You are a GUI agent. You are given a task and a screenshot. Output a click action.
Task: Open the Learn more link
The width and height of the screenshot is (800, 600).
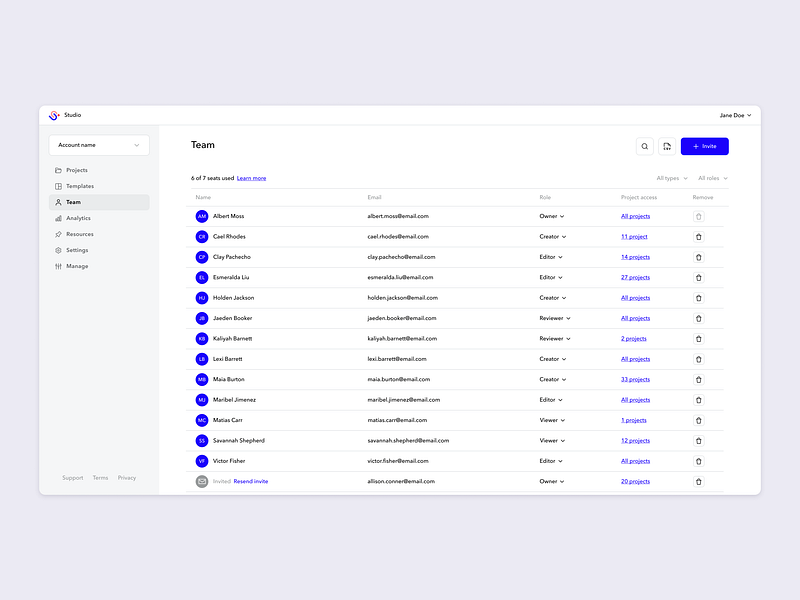click(251, 179)
